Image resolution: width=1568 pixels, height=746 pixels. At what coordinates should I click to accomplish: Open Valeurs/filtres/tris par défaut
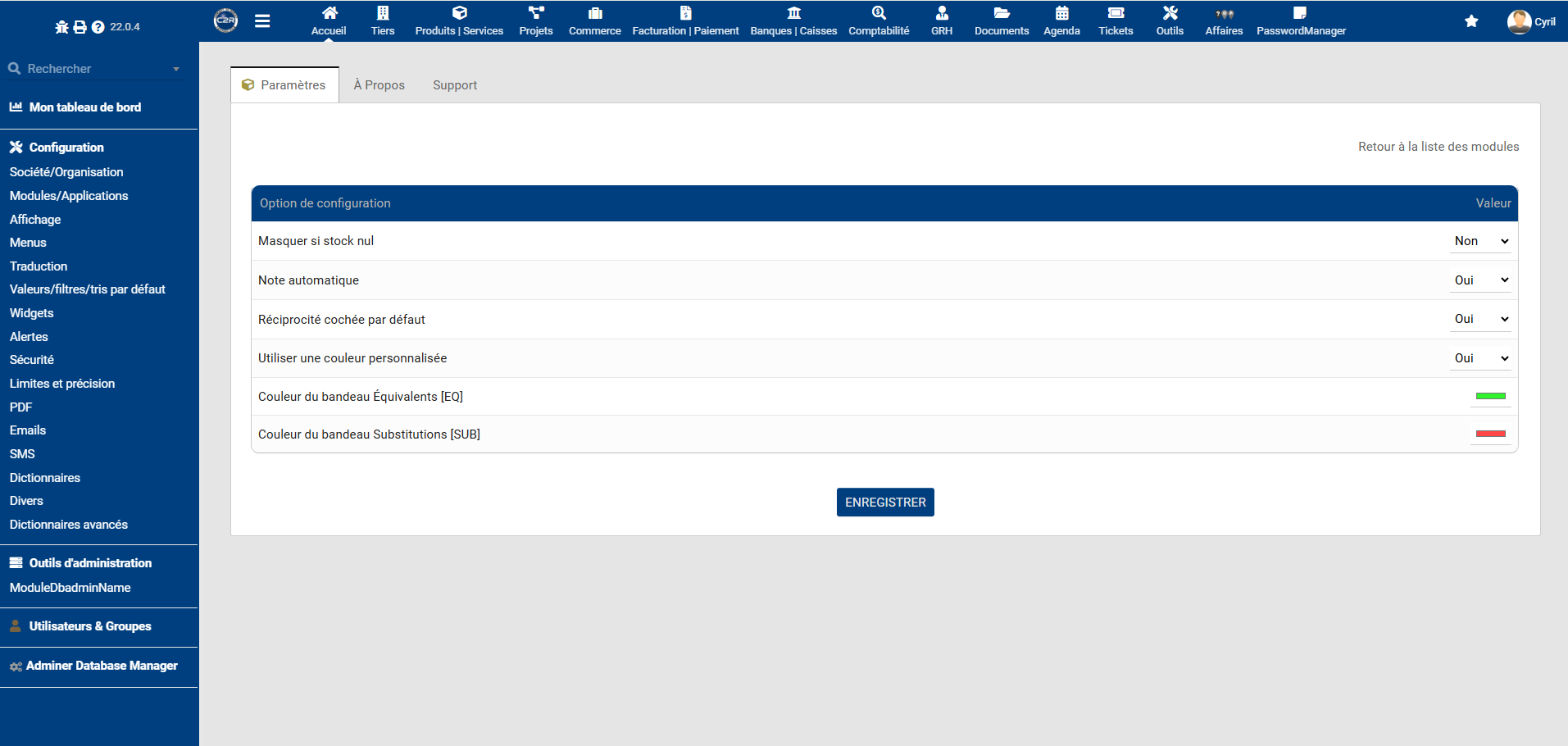tap(88, 289)
